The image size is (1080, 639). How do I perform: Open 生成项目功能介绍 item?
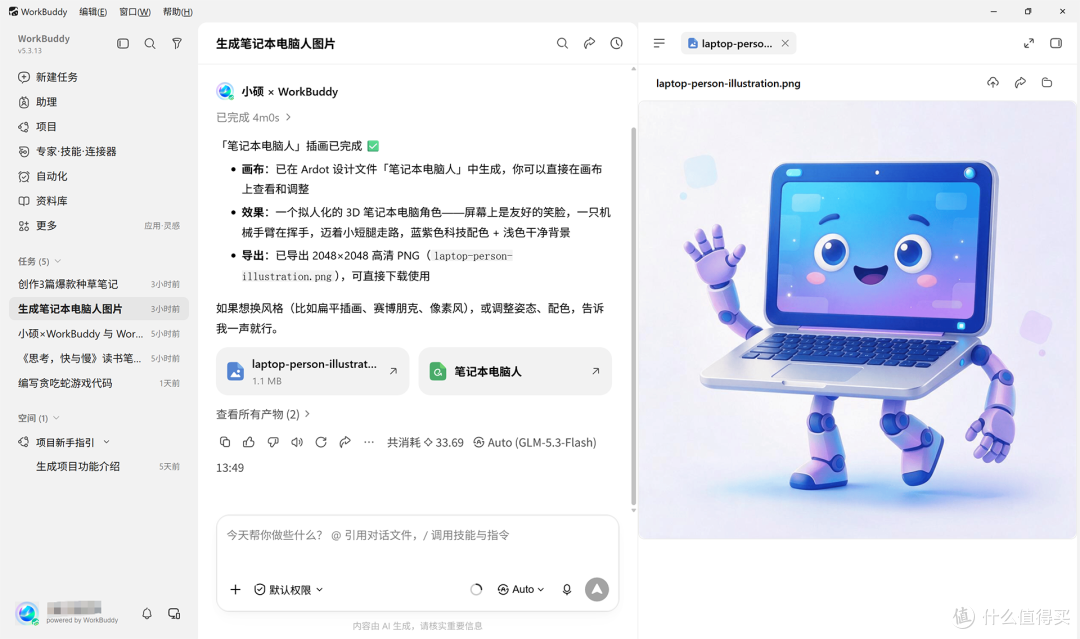tap(98, 466)
